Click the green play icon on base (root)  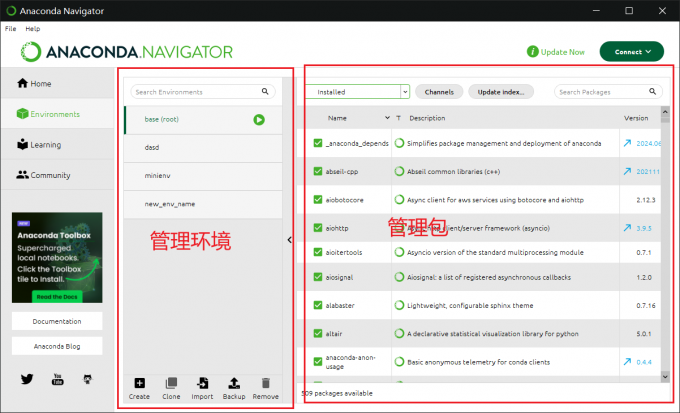[259, 120]
